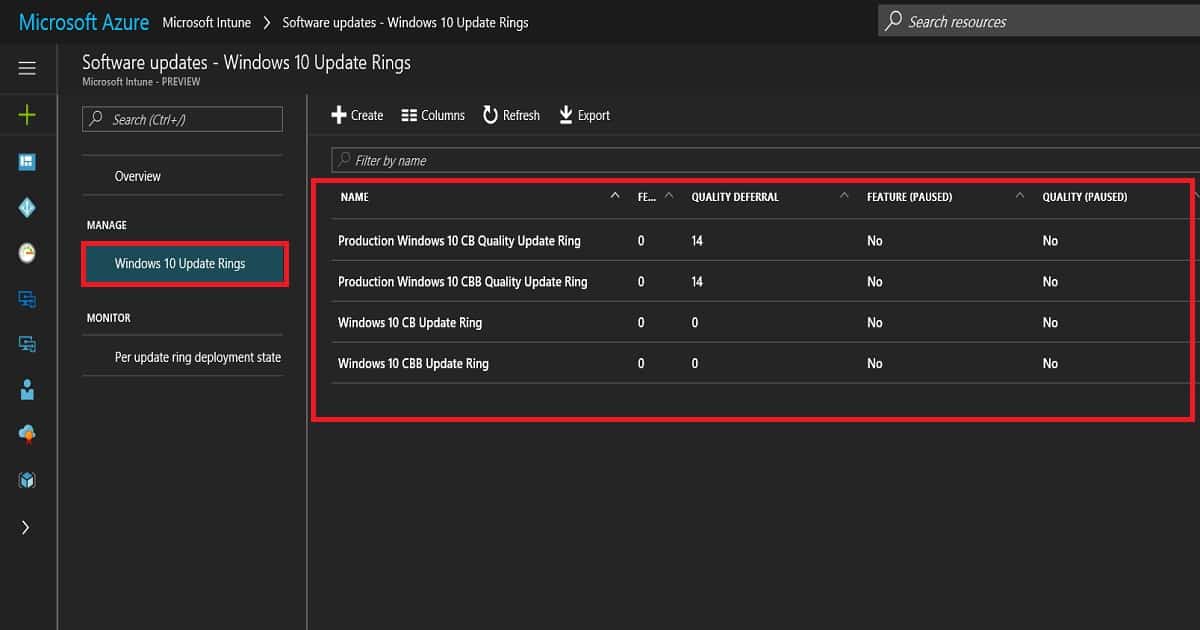Open the Columns chooser
The height and width of the screenshot is (630, 1200).
click(x=433, y=115)
